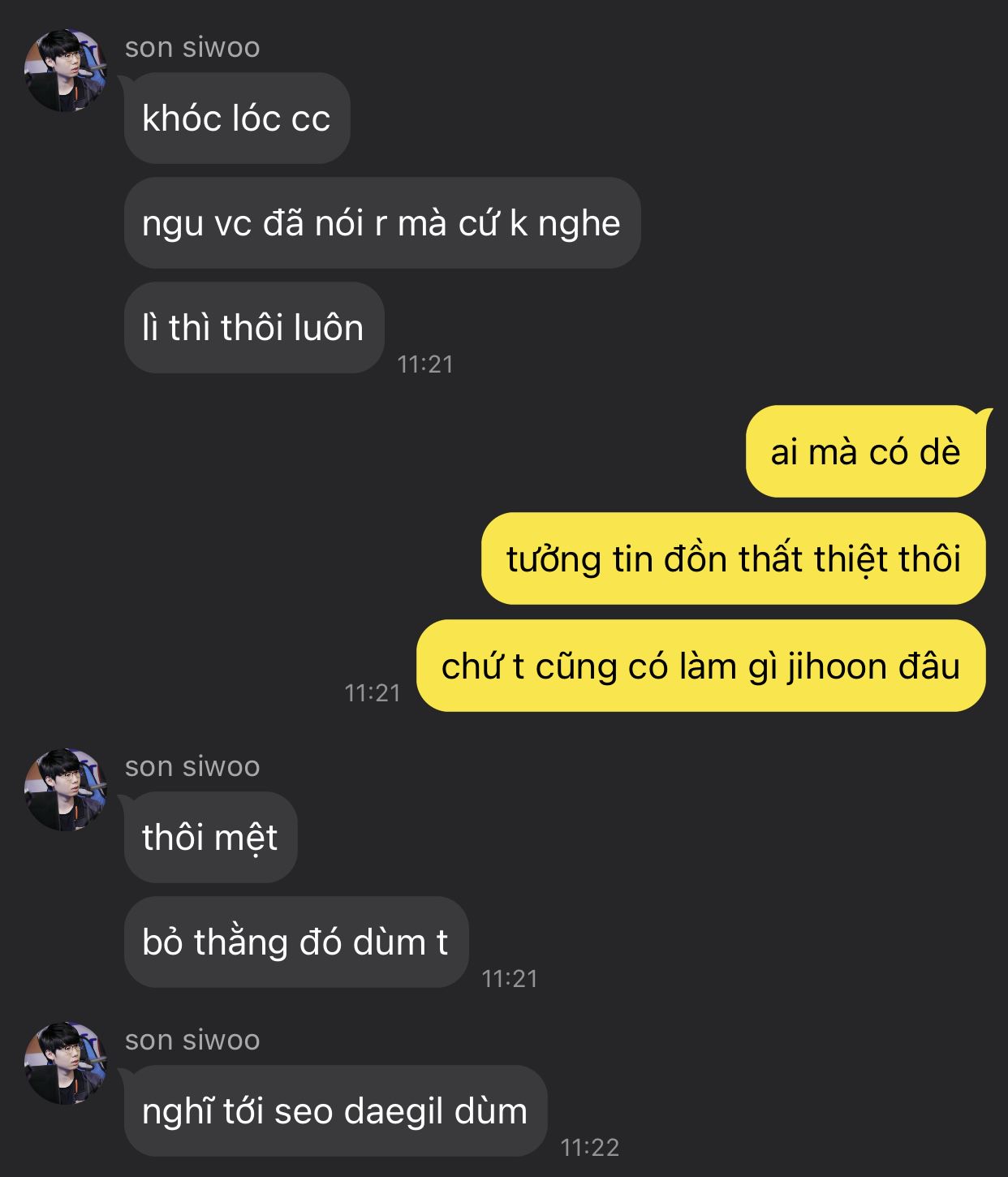Viewport: 1008px width, 1177px height.
Task: Tap yellow 'ai mà có dè' bubble
Action: 866,451
